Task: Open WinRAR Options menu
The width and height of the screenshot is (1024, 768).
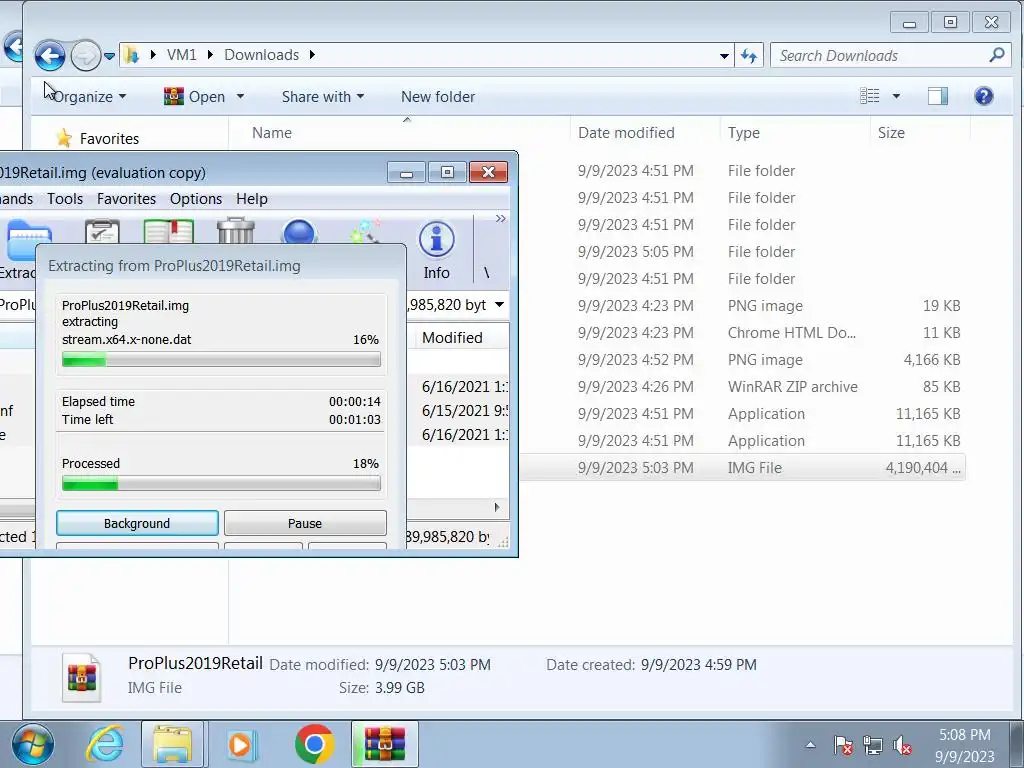Action: [x=196, y=199]
